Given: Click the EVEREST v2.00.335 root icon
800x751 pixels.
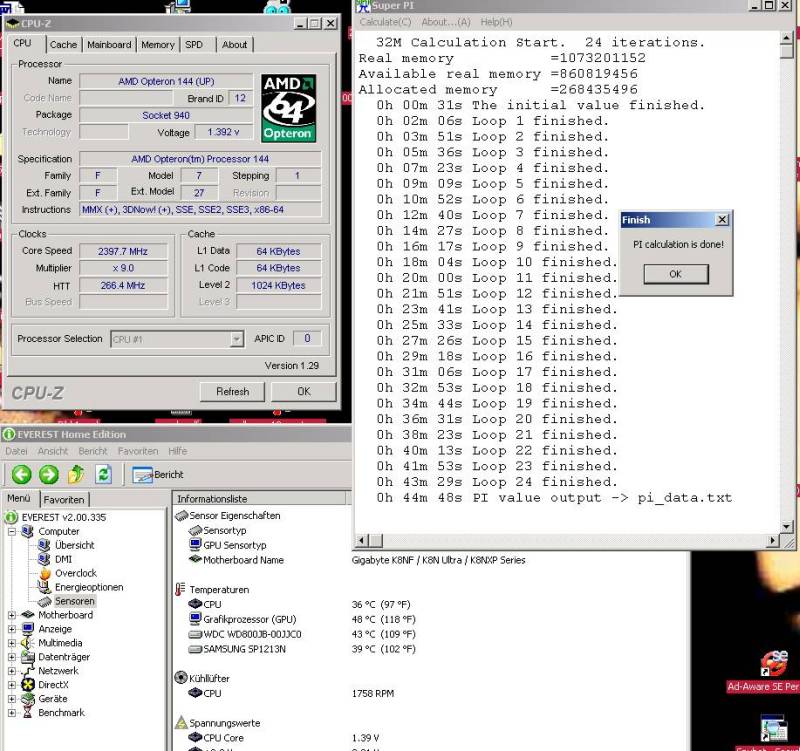Looking at the screenshot, I should click(x=11, y=517).
